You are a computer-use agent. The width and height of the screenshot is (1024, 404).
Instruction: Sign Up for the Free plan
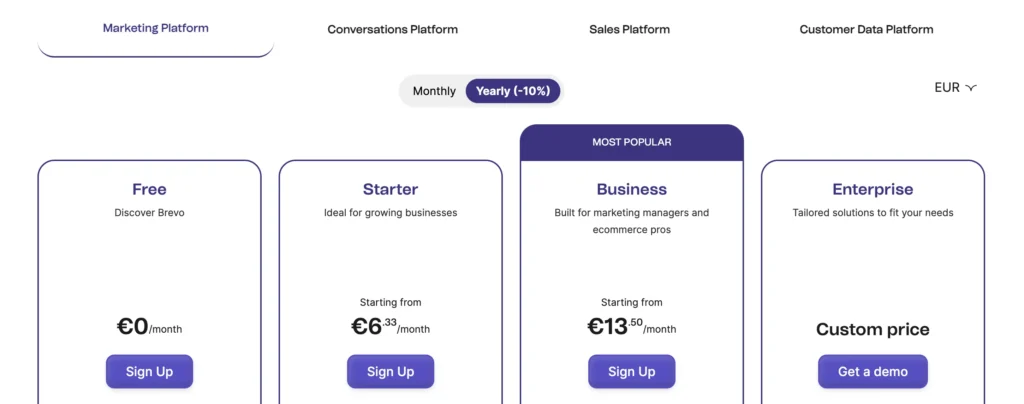pos(149,371)
